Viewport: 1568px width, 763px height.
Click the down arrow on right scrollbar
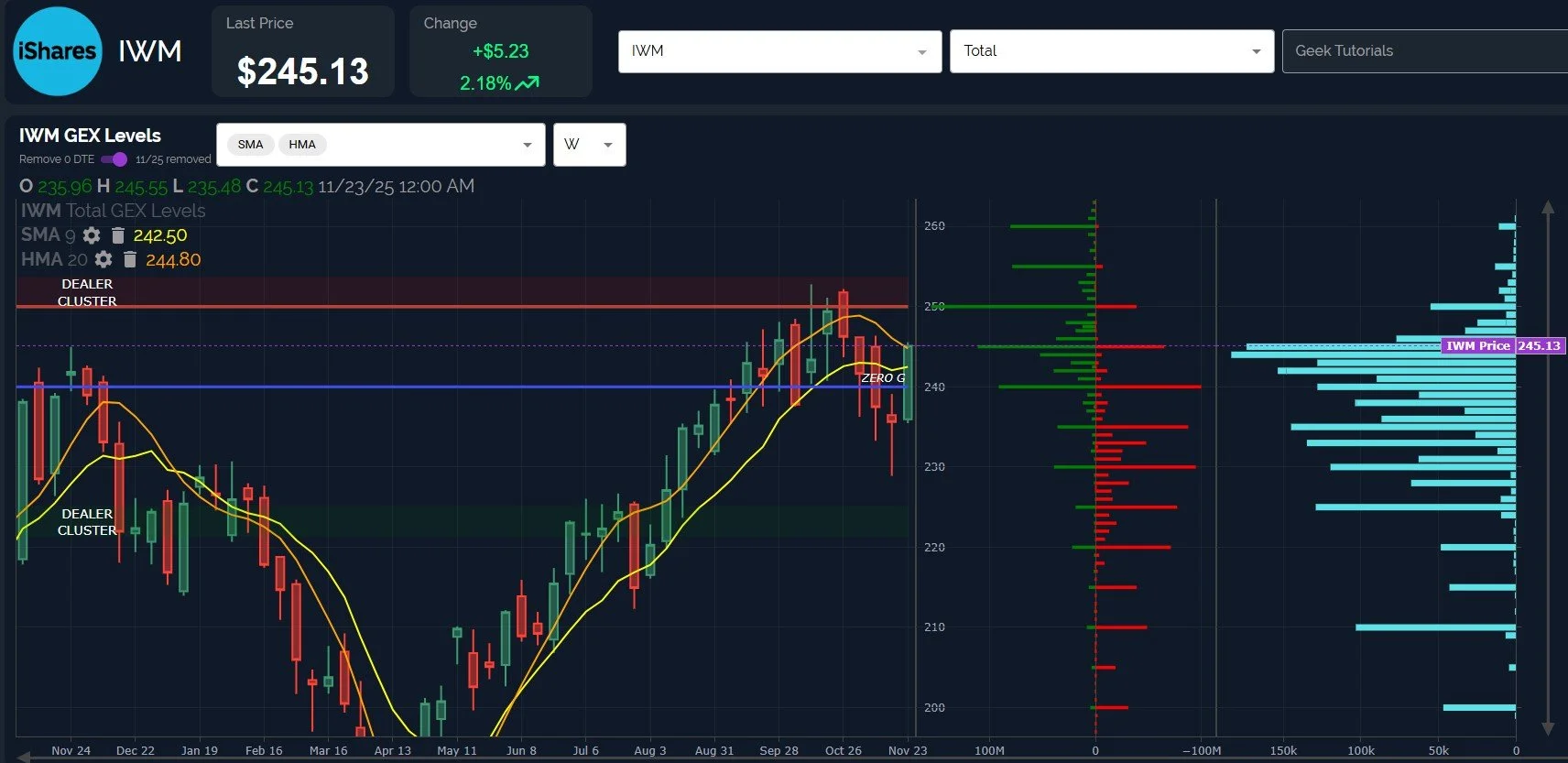point(1548,728)
